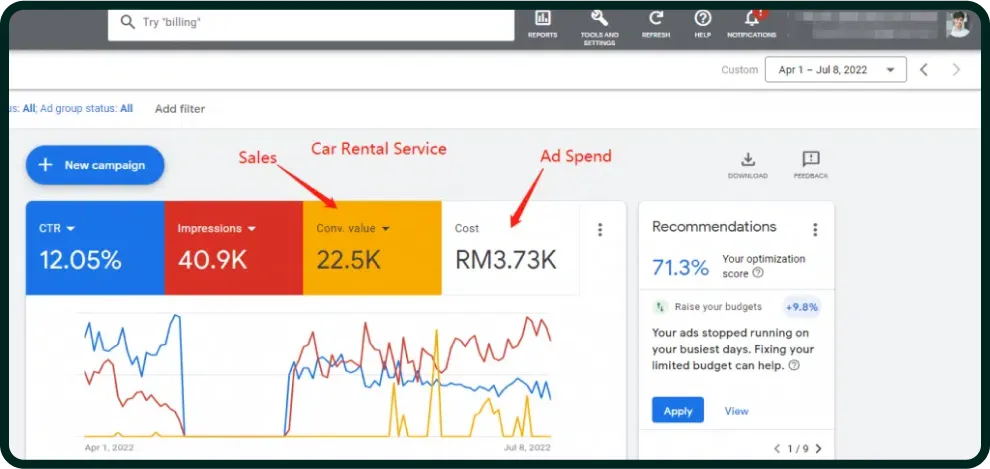990x469 pixels.
Task: Click the Apr 1, 2022 chart axis label
Action: pos(109,447)
